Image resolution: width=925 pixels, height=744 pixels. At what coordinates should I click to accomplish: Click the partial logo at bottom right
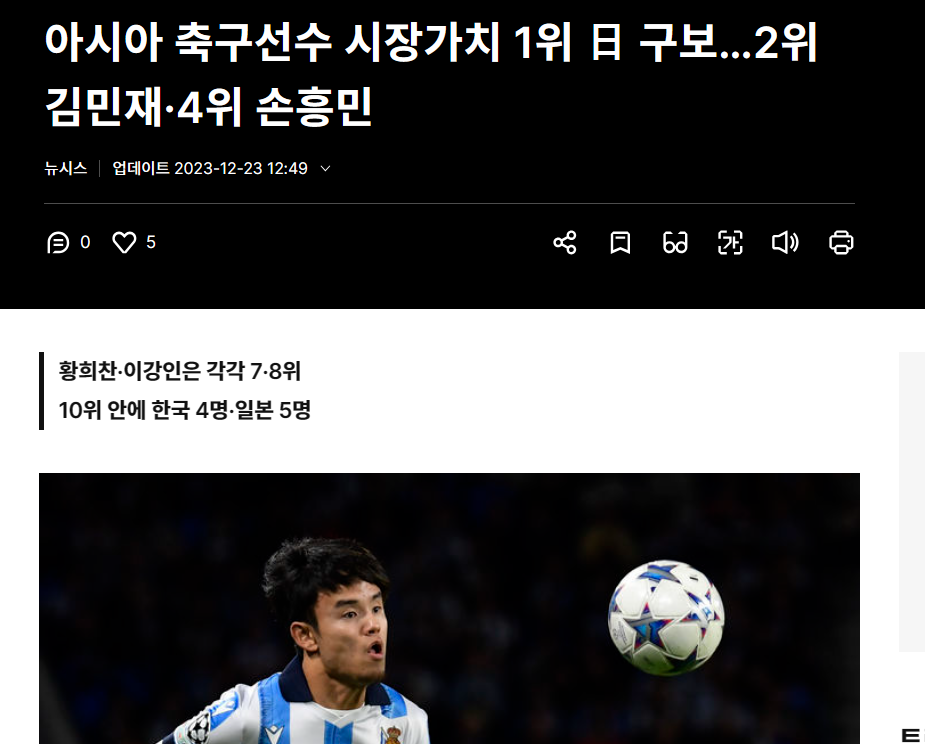pyautogui.click(x=911, y=735)
